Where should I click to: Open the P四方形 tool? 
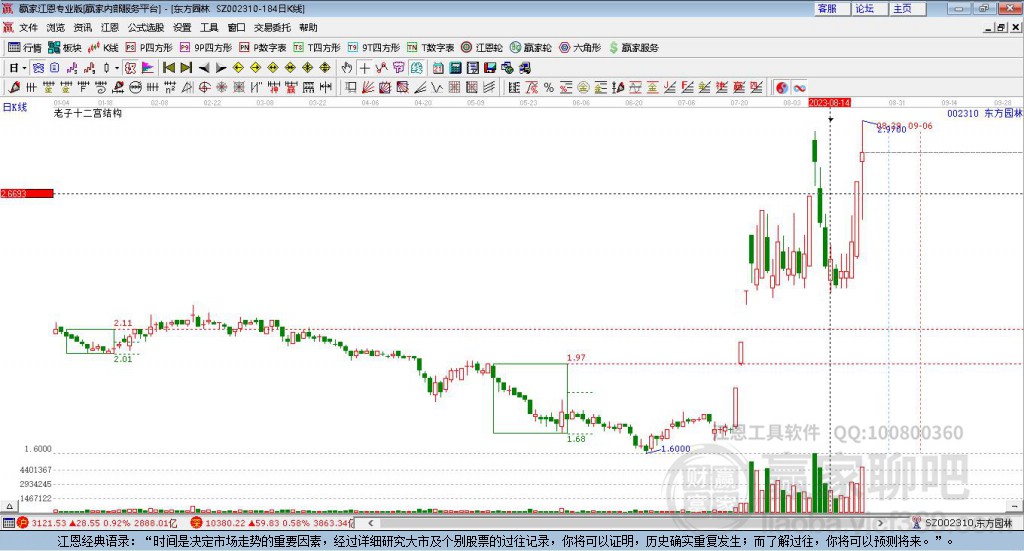pos(149,48)
